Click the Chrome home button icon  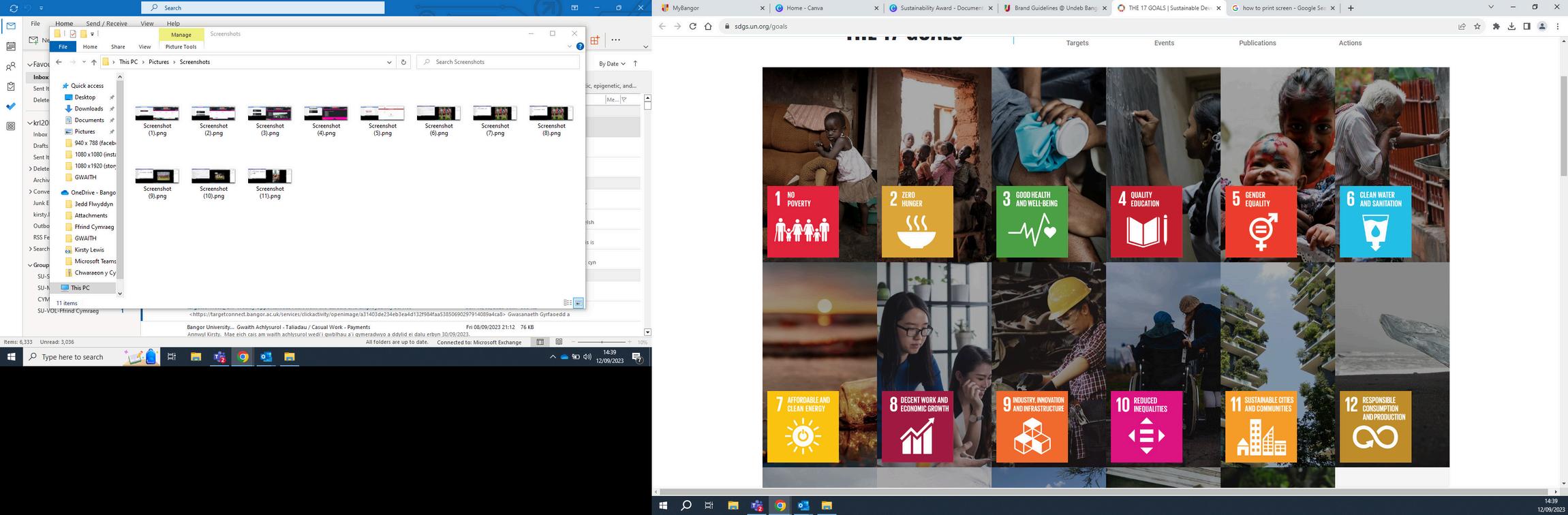[708, 27]
